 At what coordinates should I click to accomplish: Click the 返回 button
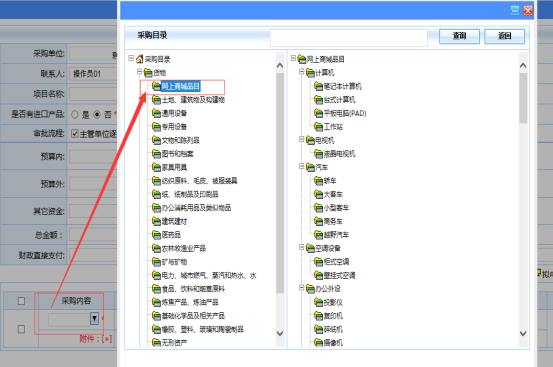click(x=504, y=36)
